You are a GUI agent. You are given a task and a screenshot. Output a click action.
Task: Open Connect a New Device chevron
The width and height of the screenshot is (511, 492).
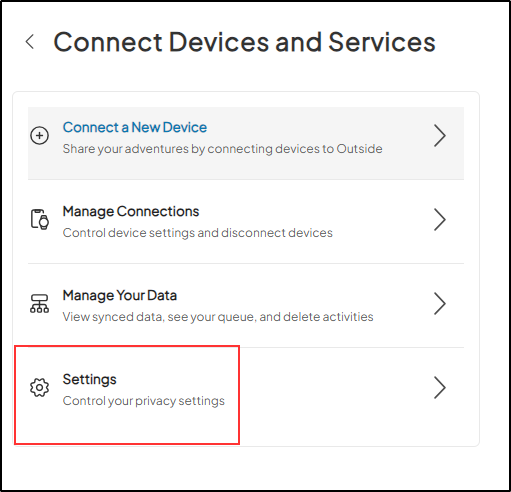tap(440, 136)
